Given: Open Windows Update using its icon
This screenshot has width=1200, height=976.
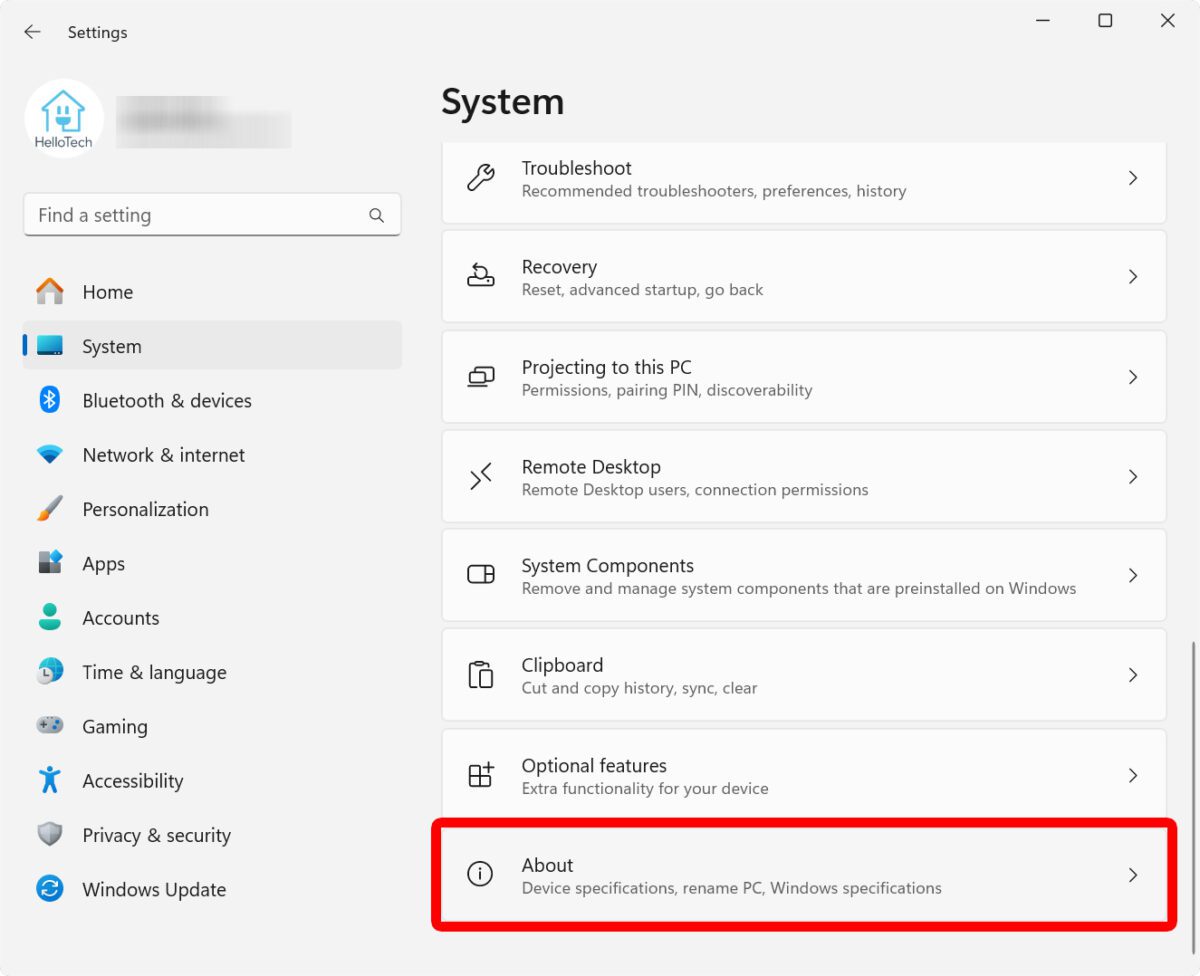Looking at the screenshot, I should [x=49, y=889].
